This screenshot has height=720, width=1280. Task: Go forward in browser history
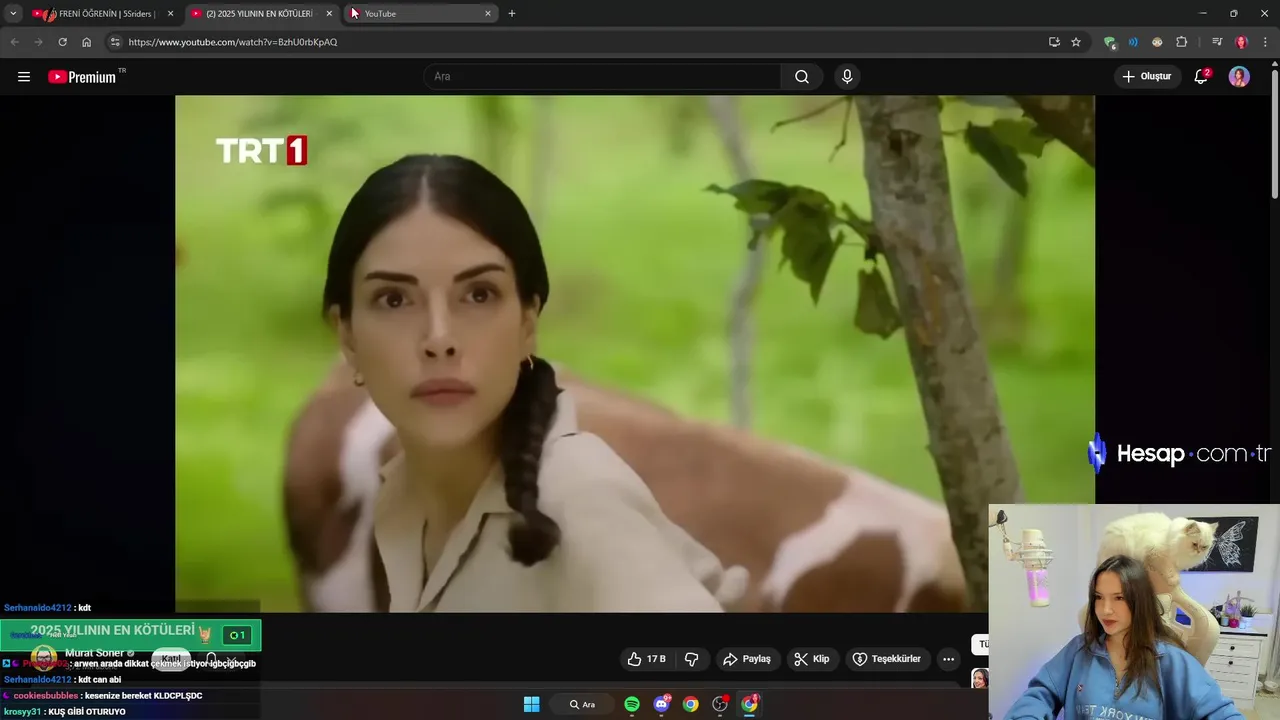(38, 42)
